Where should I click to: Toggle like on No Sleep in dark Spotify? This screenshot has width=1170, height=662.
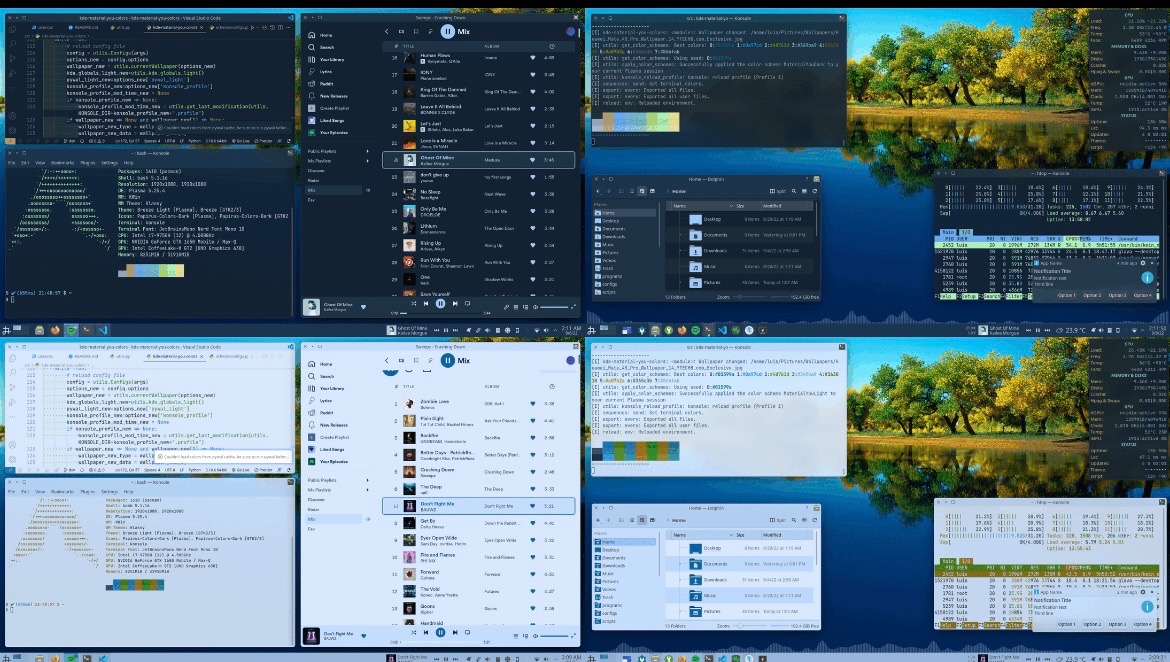tap(533, 194)
